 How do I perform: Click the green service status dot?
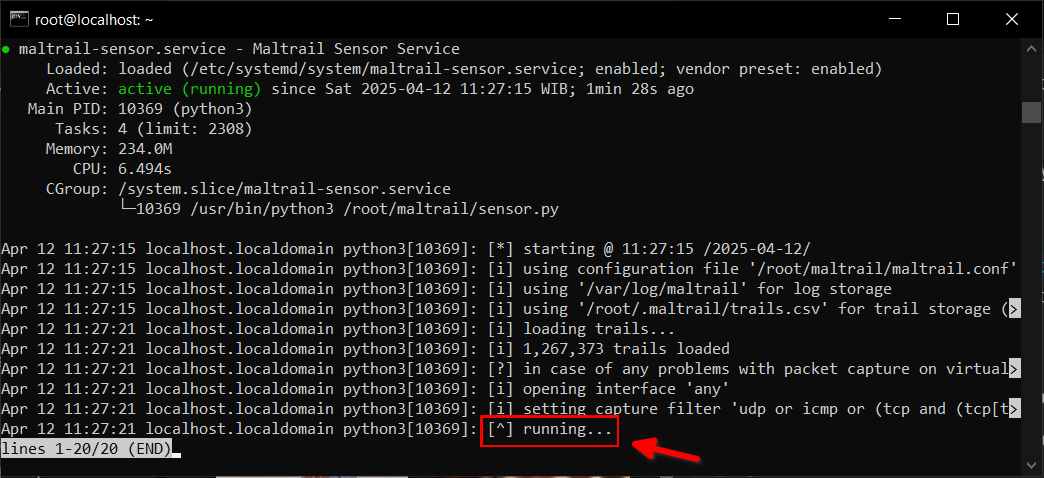pyautogui.click(x=6, y=49)
